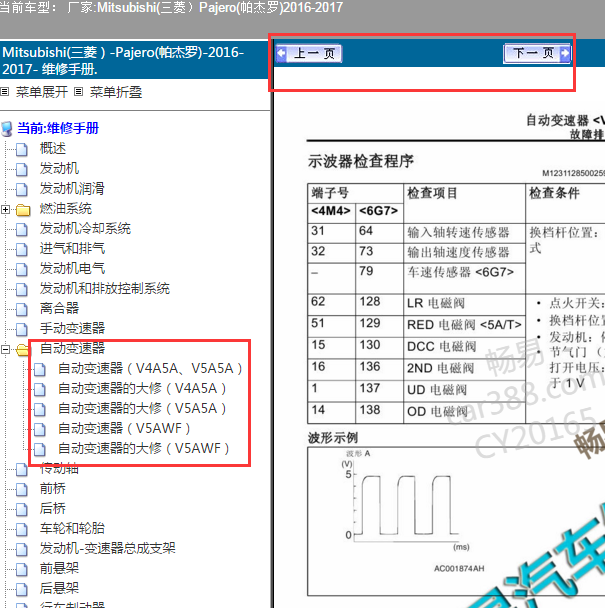Image resolution: width=605 pixels, height=608 pixels.
Task: Click the page icon next to 发动机和排放控制系统
Action: pyautogui.click(x=22, y=290)
